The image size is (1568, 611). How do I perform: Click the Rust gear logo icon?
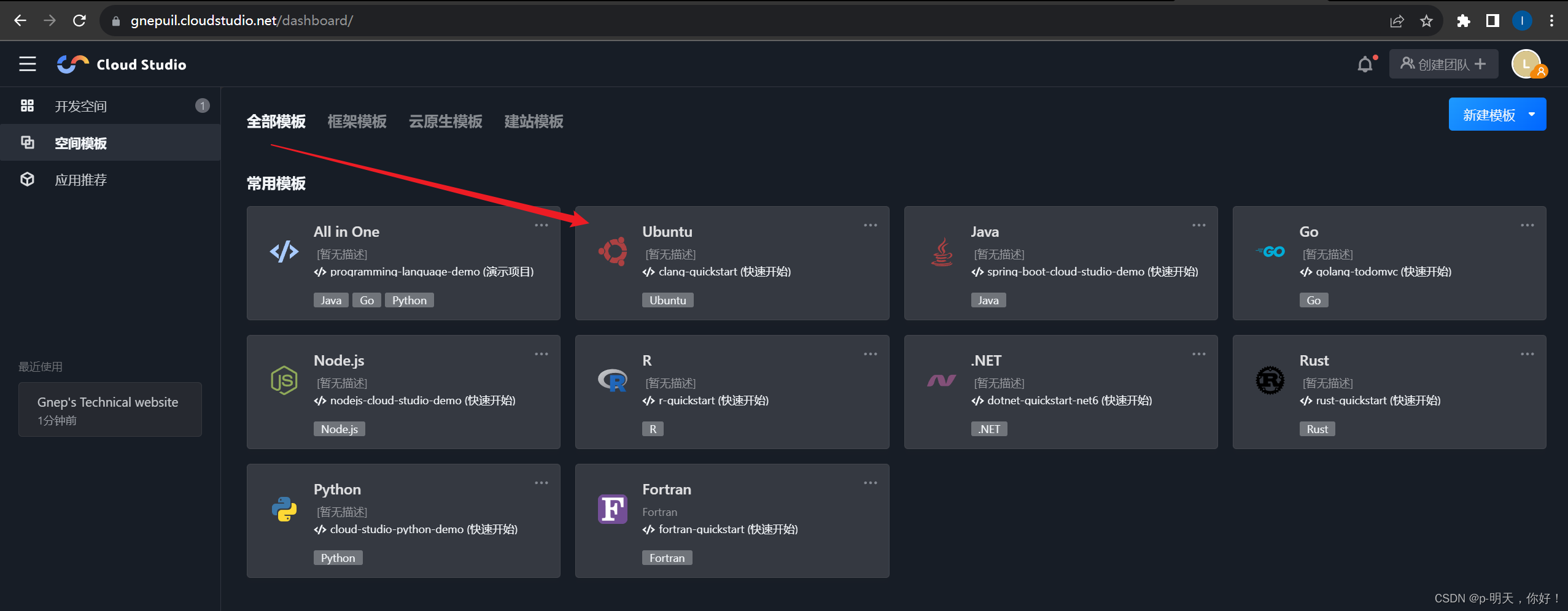(x=1270, y=380)
